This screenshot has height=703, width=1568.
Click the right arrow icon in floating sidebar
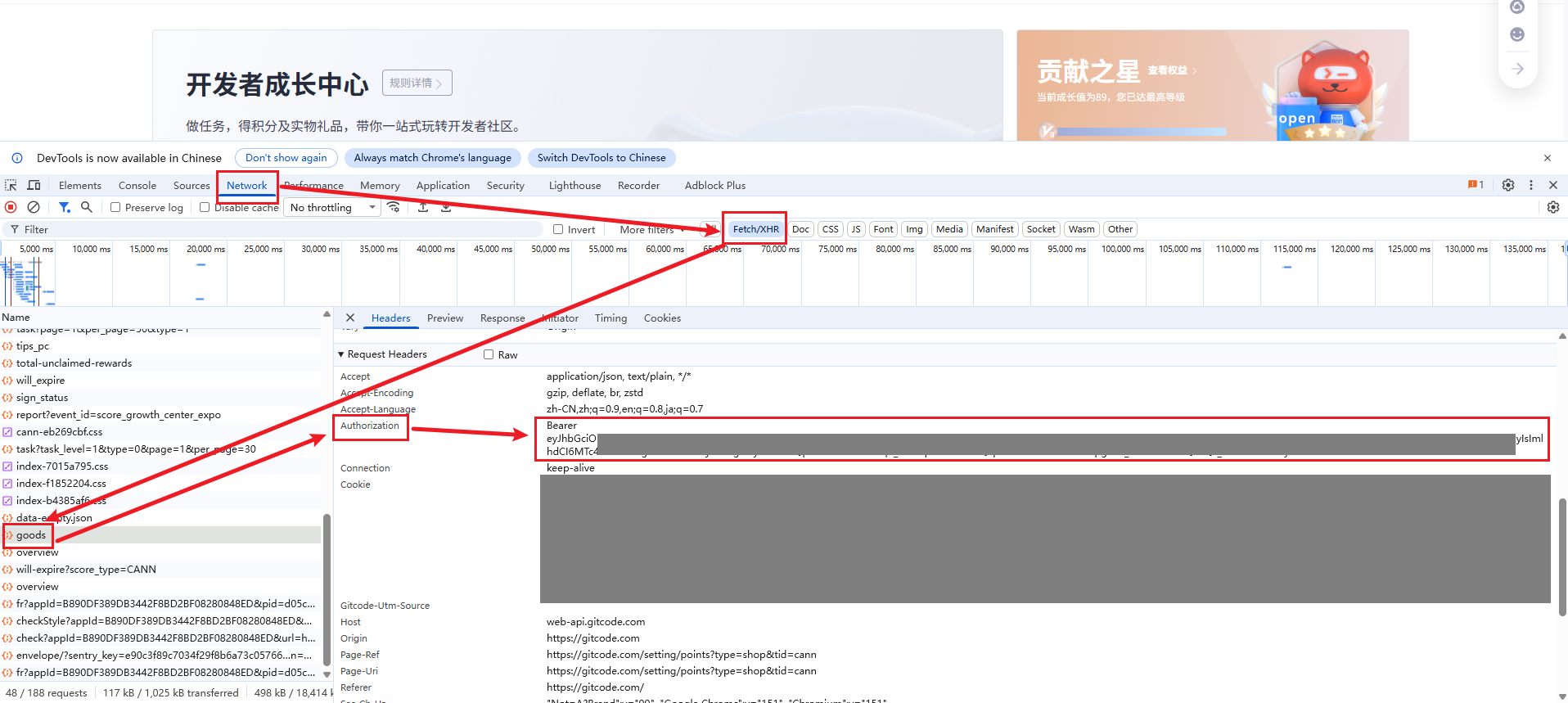pos(1518,69)
